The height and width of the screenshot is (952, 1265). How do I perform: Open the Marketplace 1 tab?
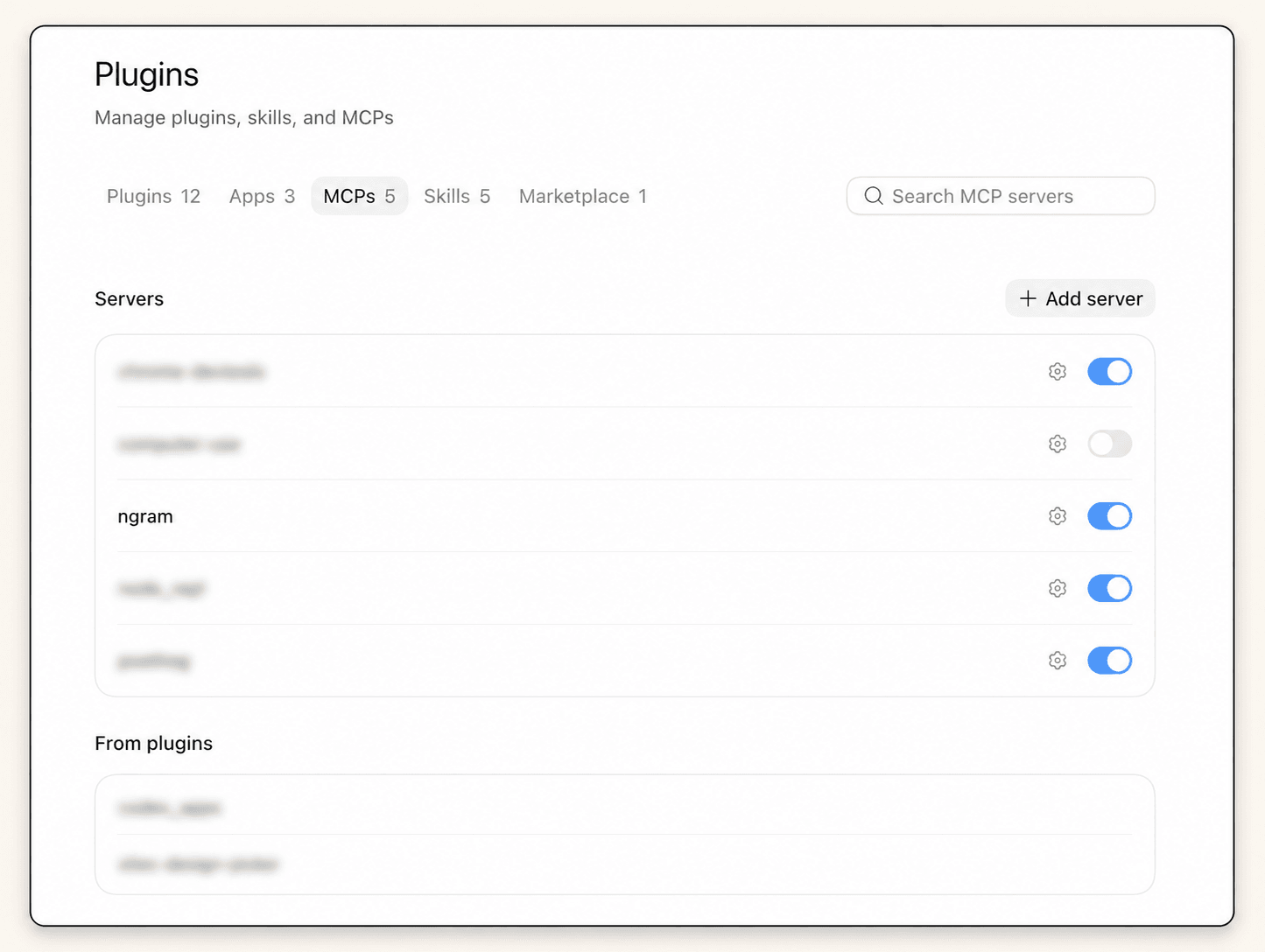pyautogui.click(x=583, y=196)
